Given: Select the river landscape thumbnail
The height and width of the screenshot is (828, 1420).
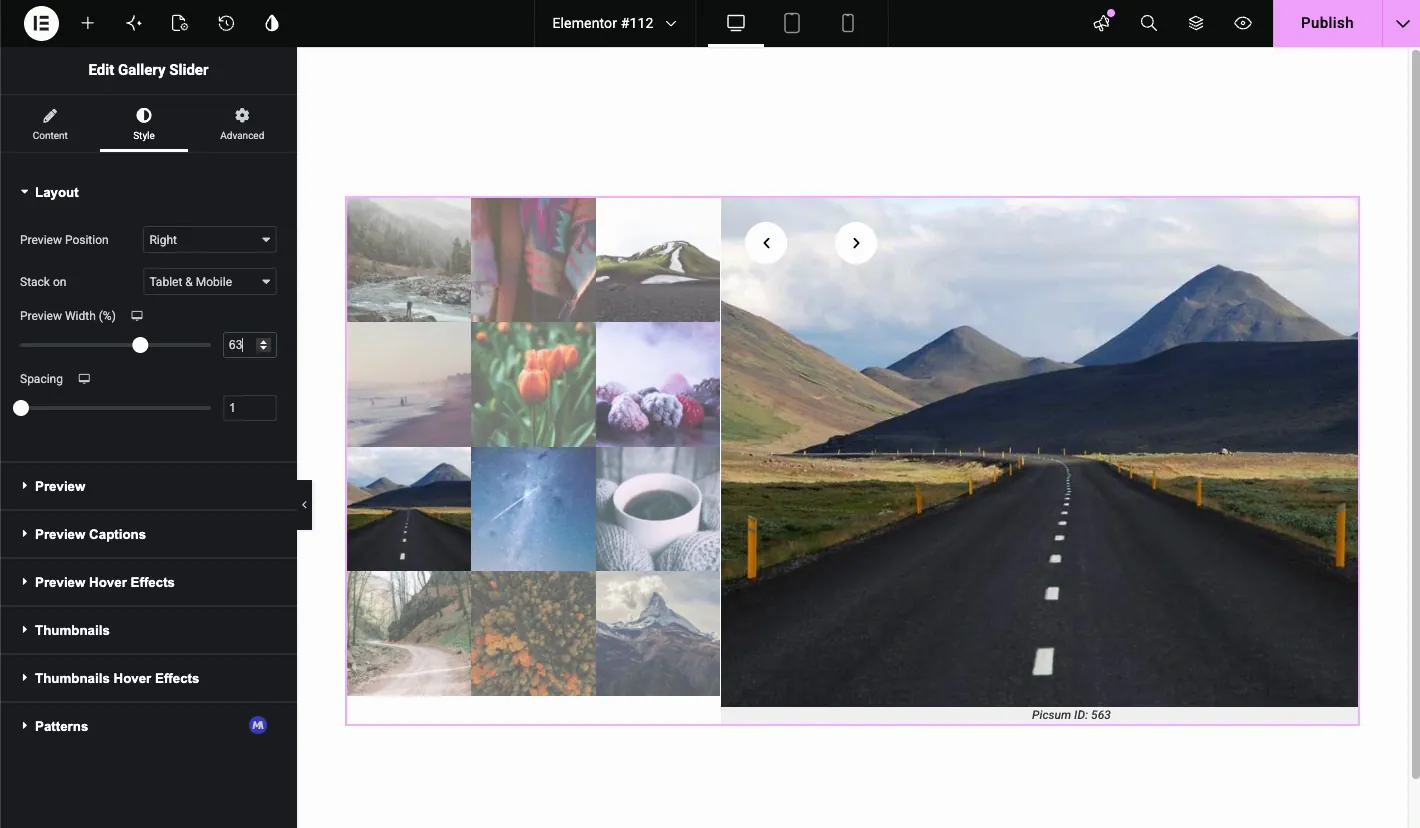Looking at the screenshot, I should (409, 260).
